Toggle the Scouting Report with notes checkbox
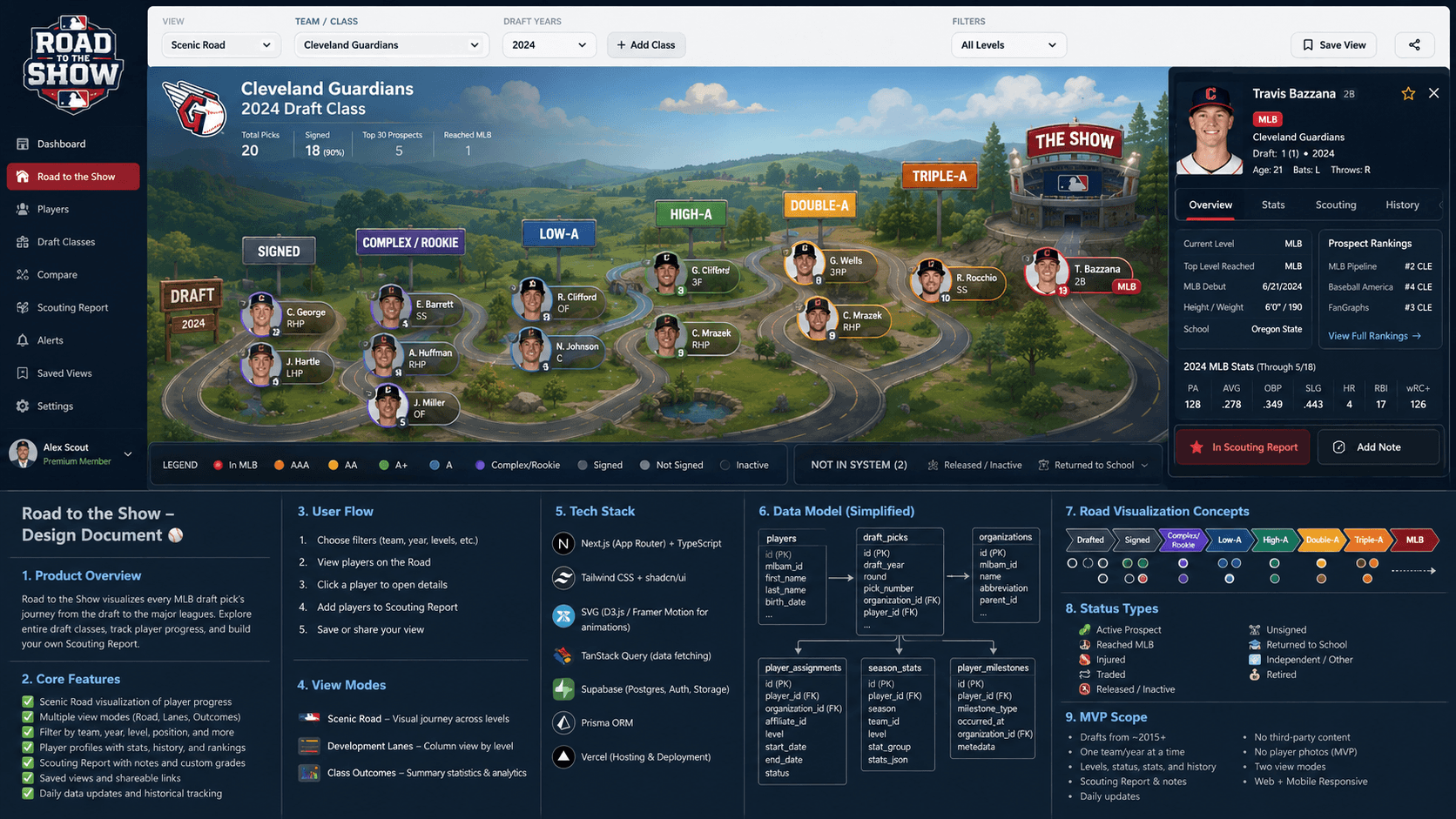The width and height of the screenshot is (1456, 819). point(28,762)
